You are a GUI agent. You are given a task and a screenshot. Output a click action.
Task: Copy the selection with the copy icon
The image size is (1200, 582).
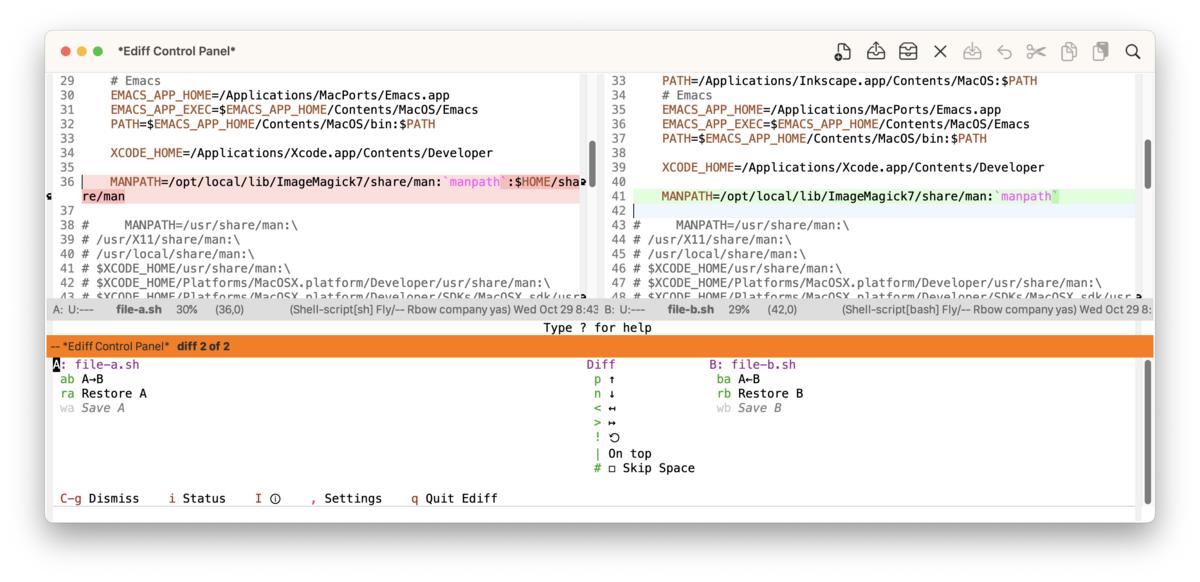pyautogui.click(x=1068, y=51)
